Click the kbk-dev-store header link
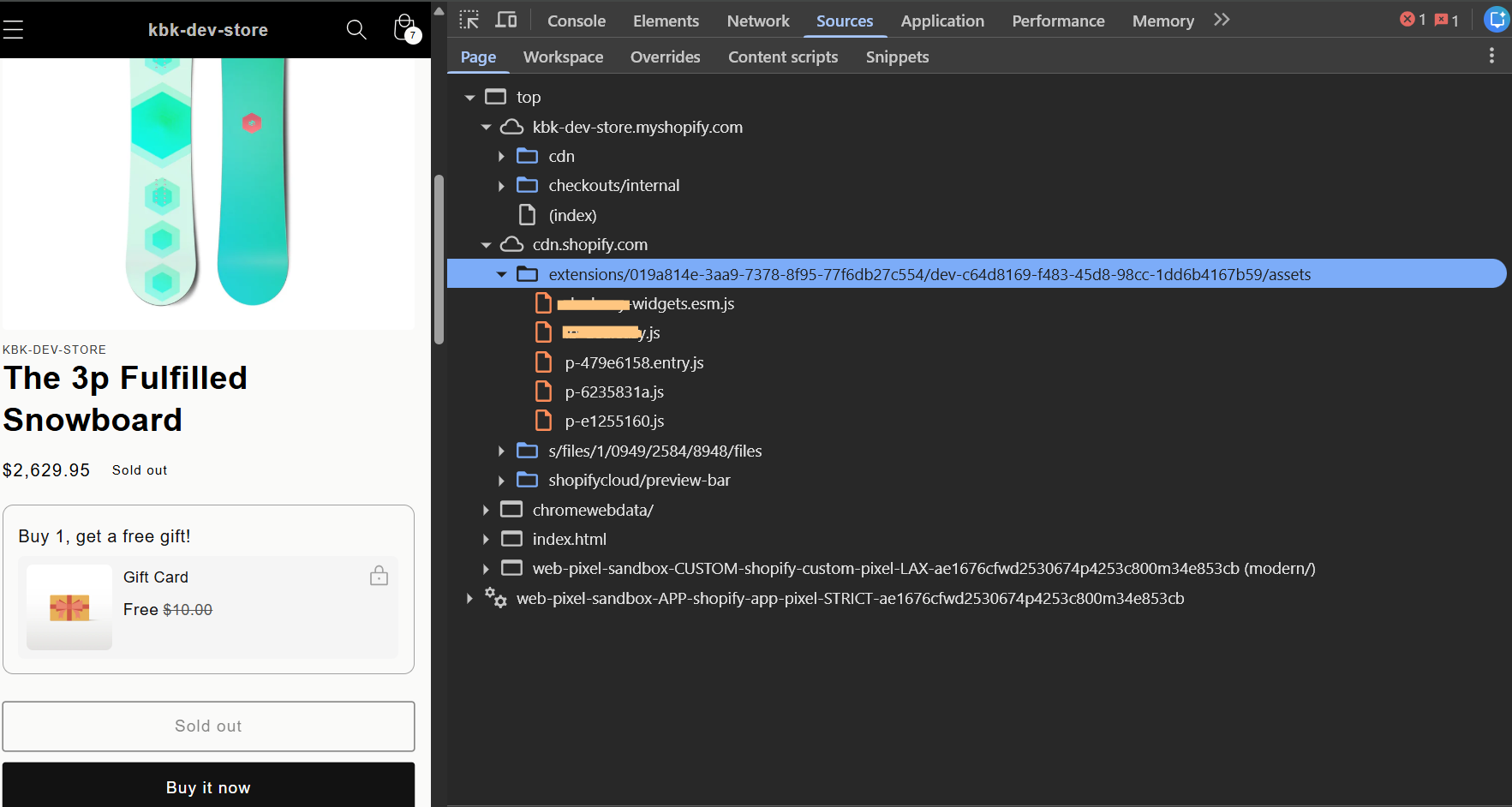The height and width of the screenshot is (807, 1512). click(208, 30)
